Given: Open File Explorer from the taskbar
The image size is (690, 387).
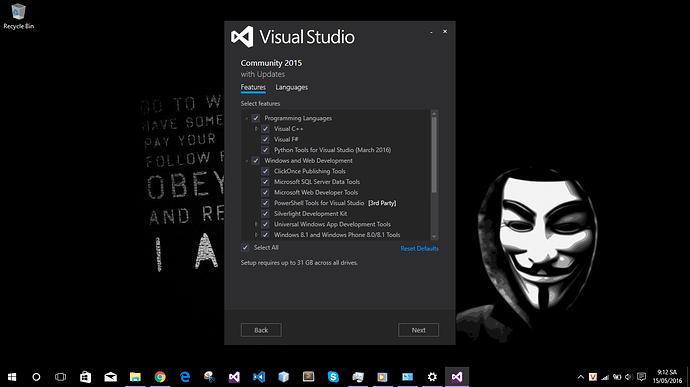Looking at the screenshot, I should 135,377.
